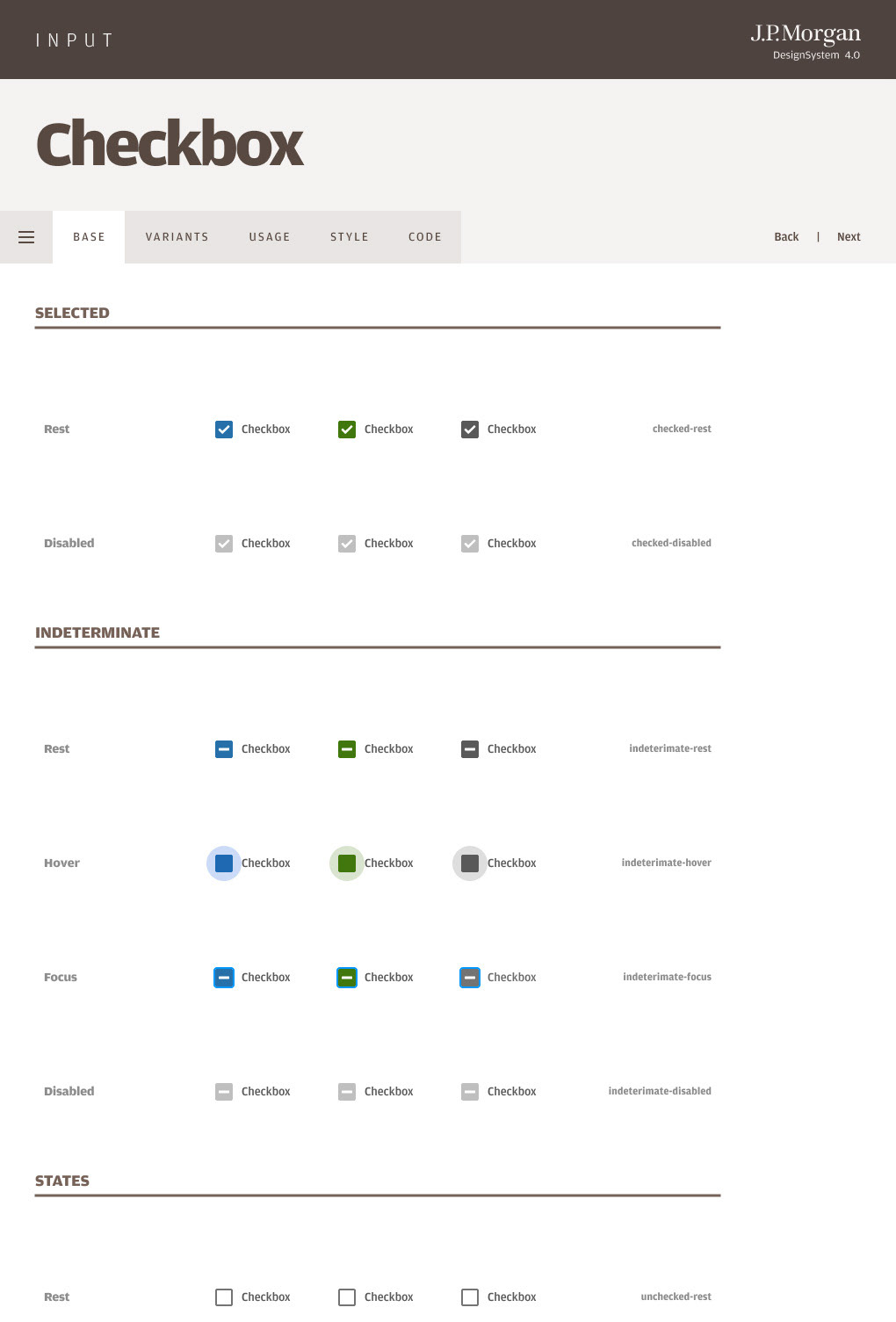This screenshot has width=896, height=1322.
Task: Switch to the BASE tab
Action: pos(89,237)
